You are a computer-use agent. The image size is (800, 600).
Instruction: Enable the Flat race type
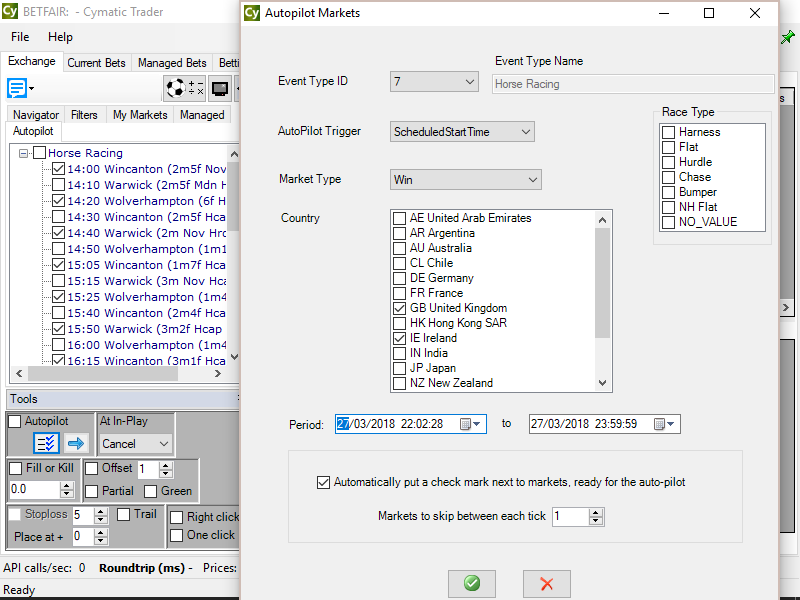(668, 147)
